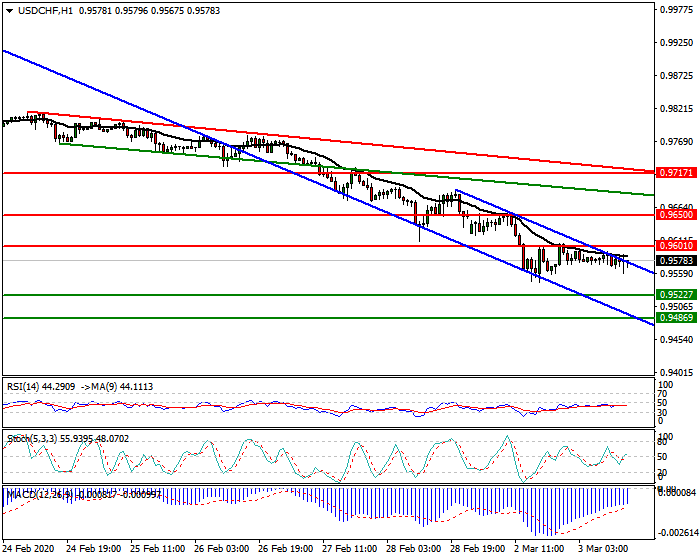Click the RSI(14) 44.2909 indicator label
700x560 pixels.
[41, 387]
